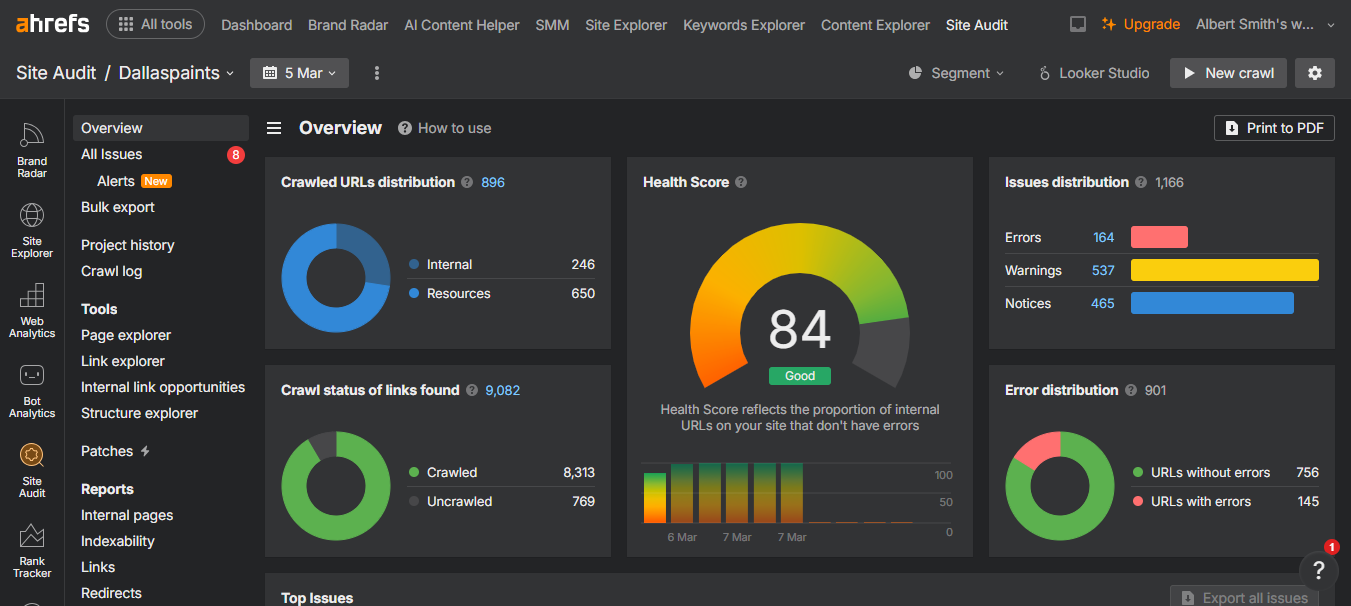The image size is (1351, 606).
Task: Click the red Errors bar
Action: click(1159, 237)
